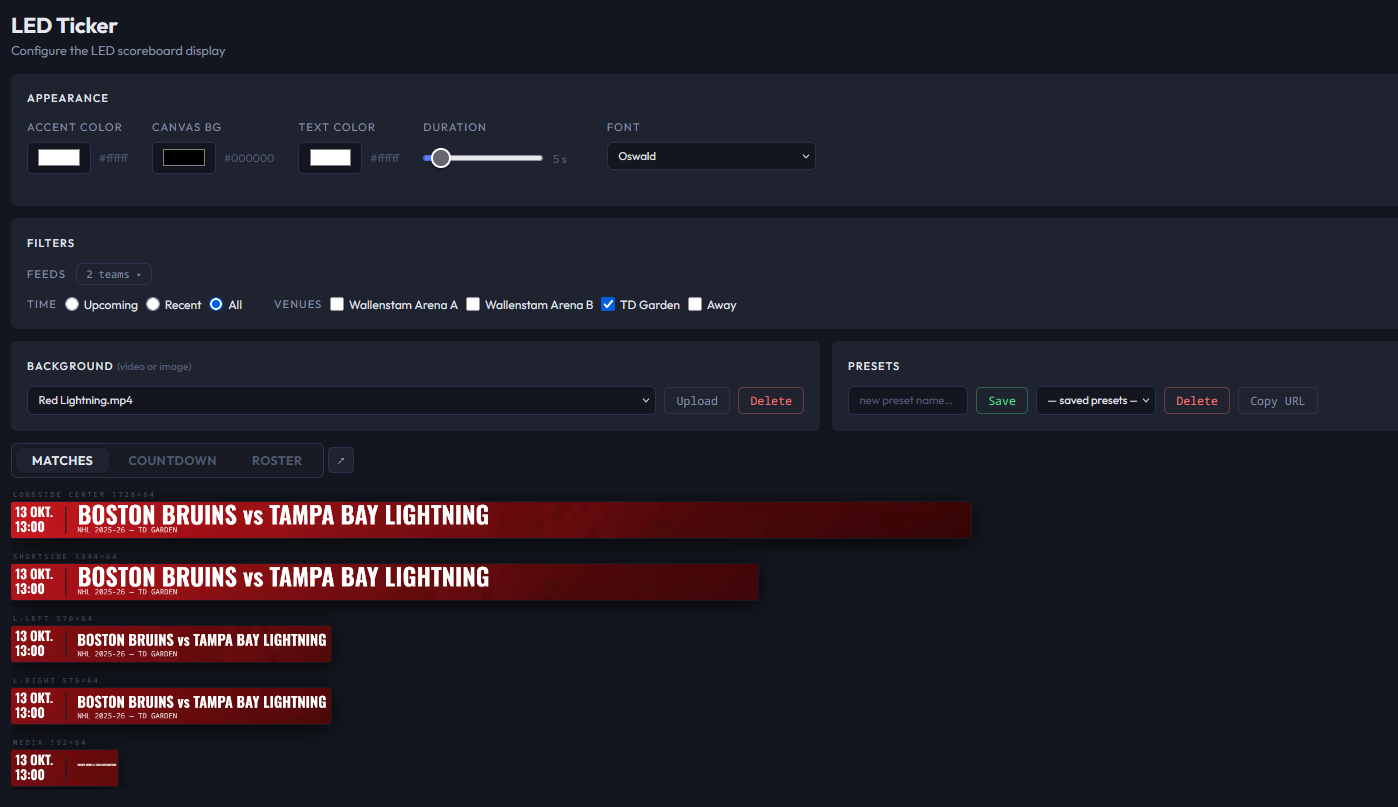This screenshot has width=1398, height=807.
Task: Open the Canvas BG color swatch
Action: coord(184,157)
